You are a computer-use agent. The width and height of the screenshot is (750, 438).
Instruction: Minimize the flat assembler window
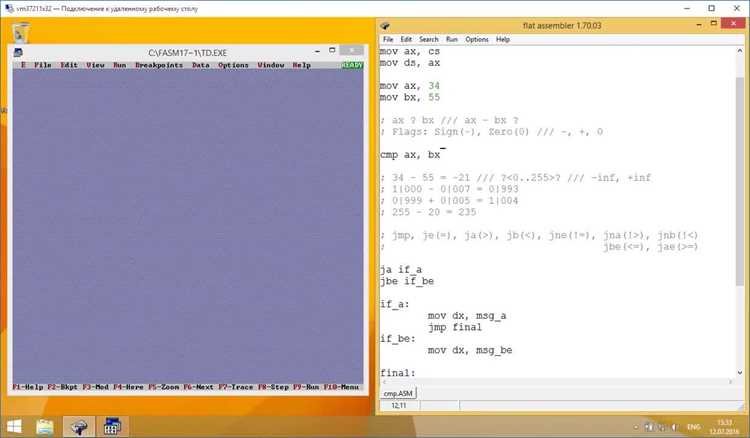699,24
